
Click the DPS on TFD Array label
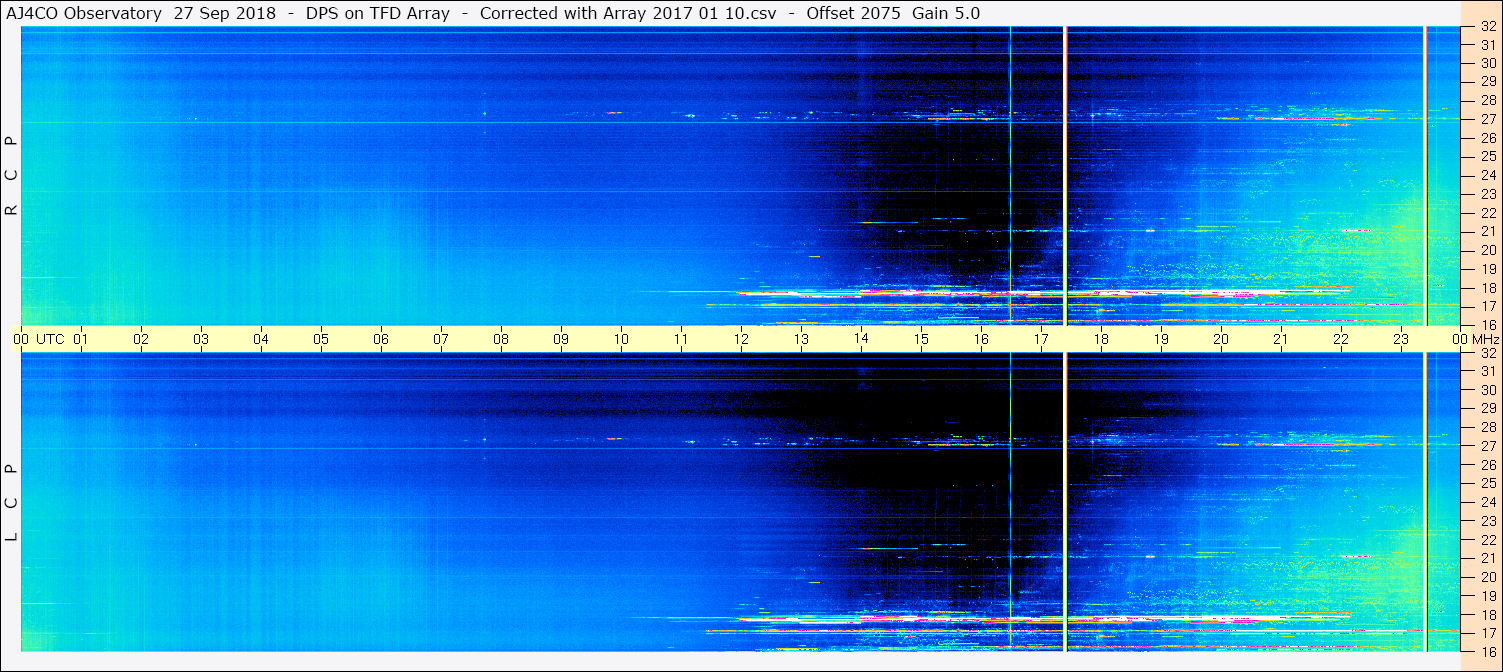pyautogui.click(x=379, y=13)
